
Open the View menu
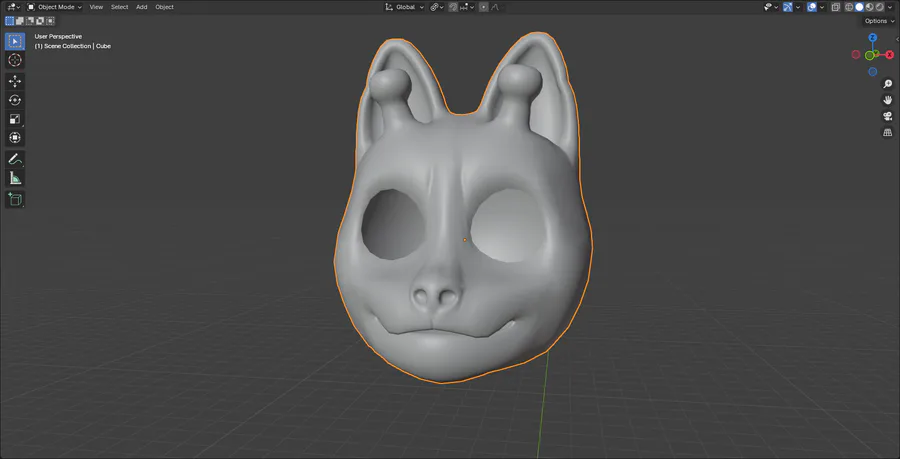click(x=96, y=7)
